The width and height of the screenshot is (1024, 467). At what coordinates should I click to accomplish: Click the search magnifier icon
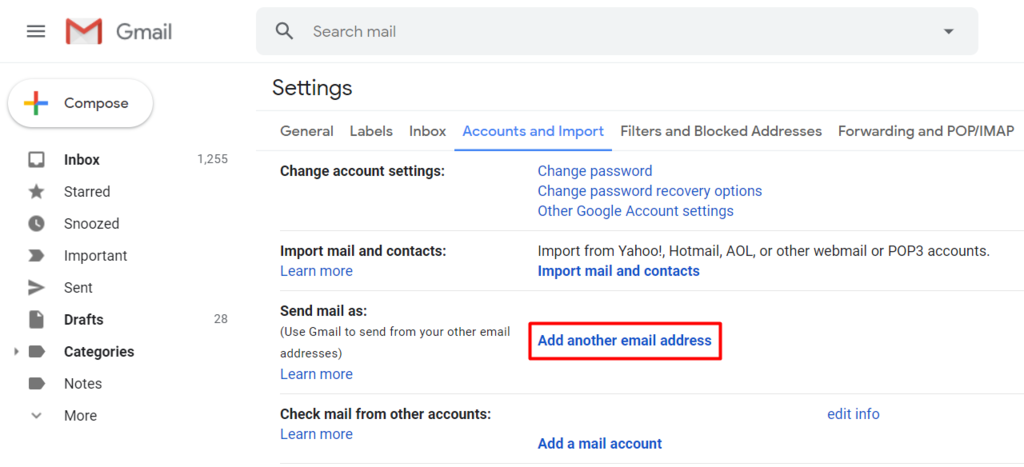pyautogui.click(x=285, y=31)
